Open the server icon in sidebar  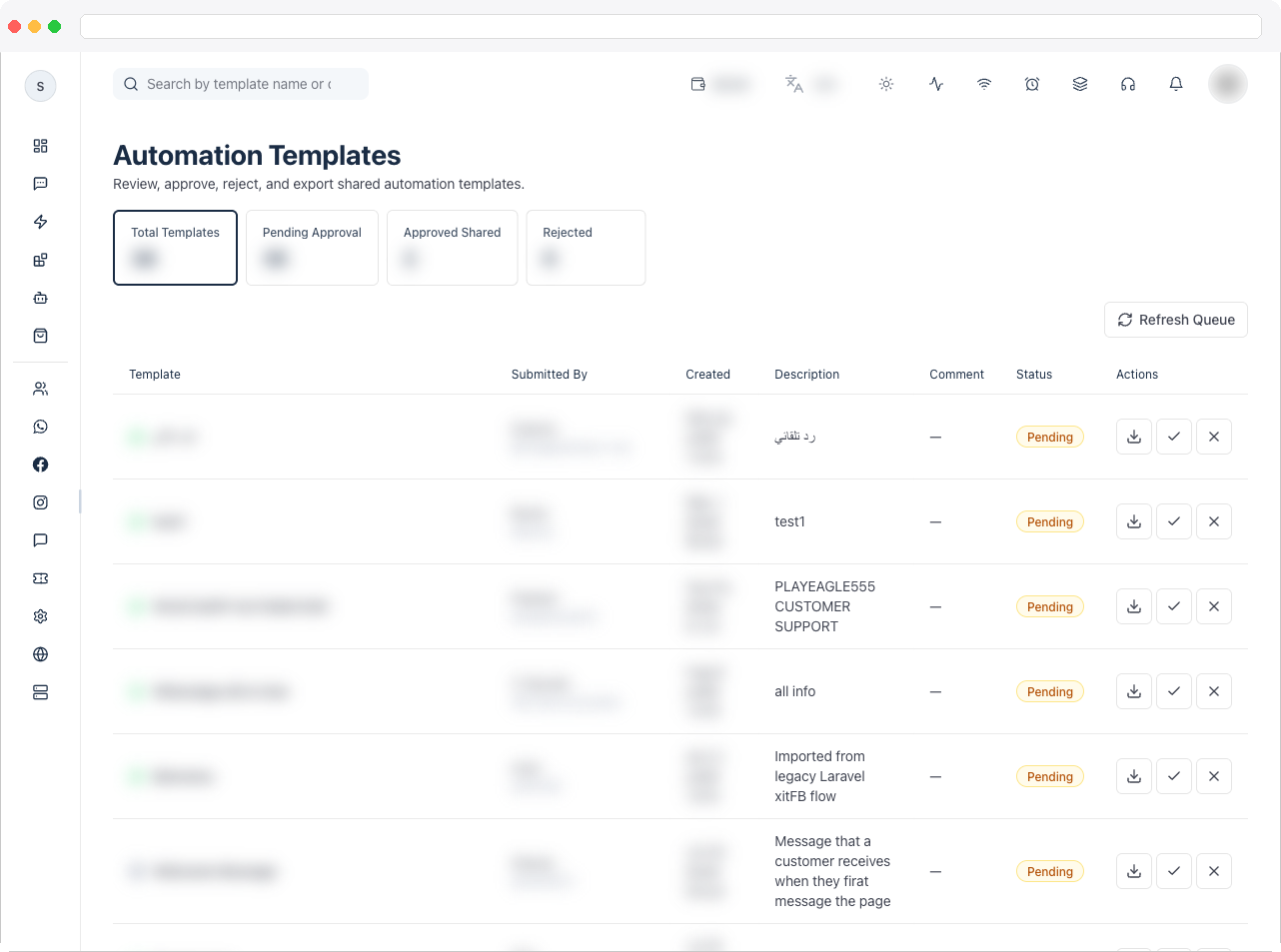tap(40, 692)
